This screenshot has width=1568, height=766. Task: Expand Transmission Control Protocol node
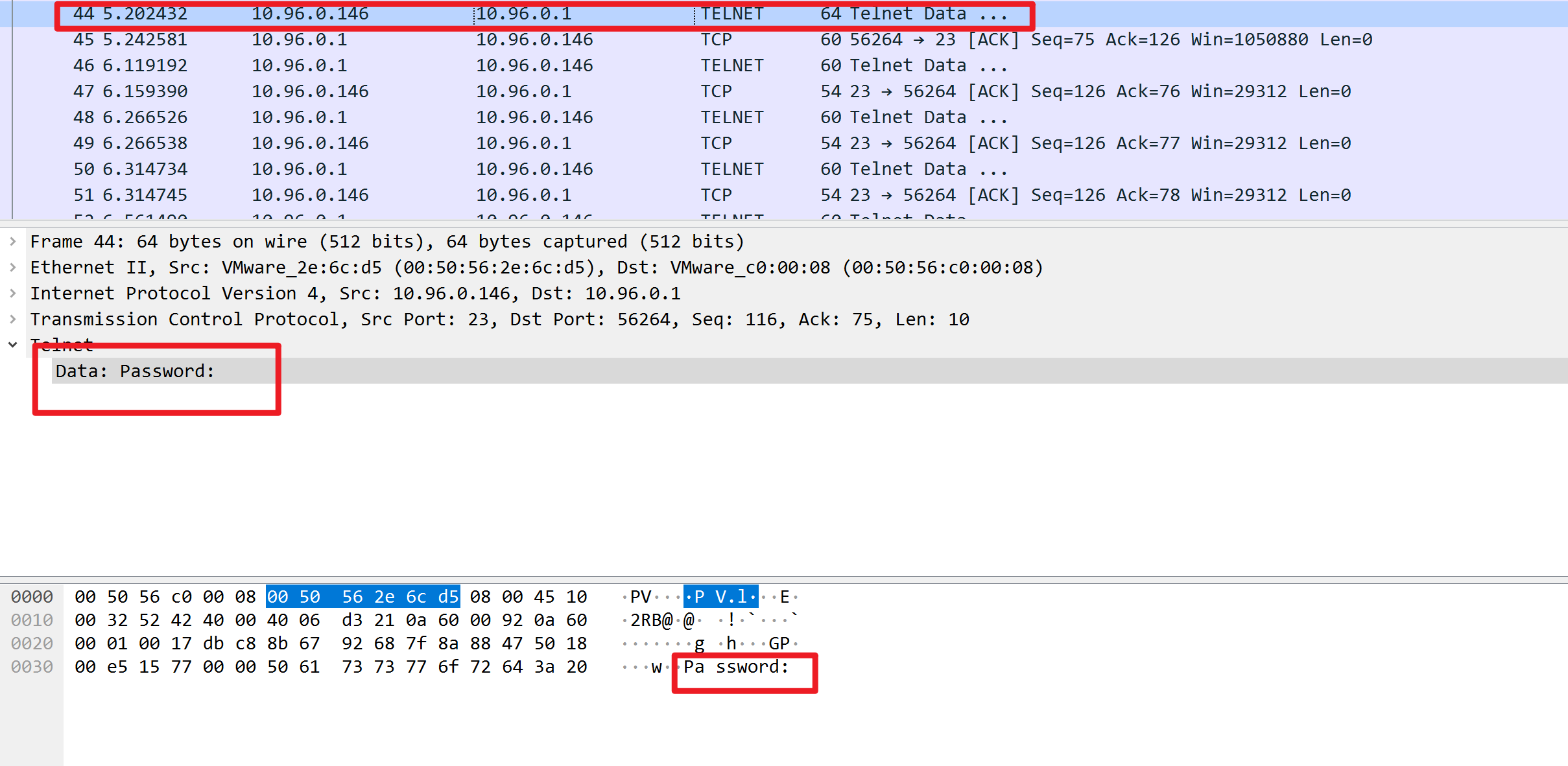[12, 319]
